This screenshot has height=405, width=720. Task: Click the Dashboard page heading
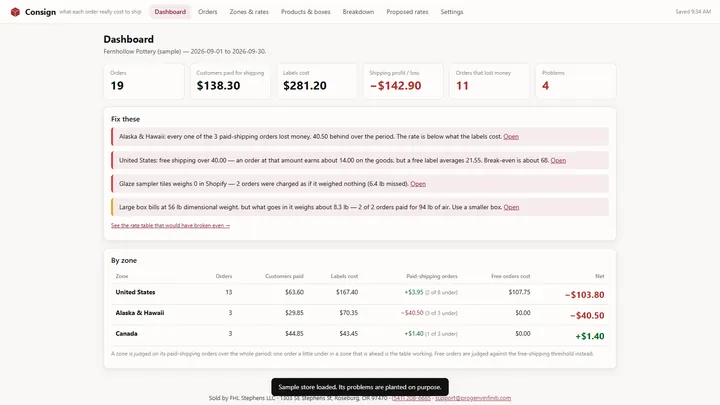pyautogui.click(x=129, y=39)
